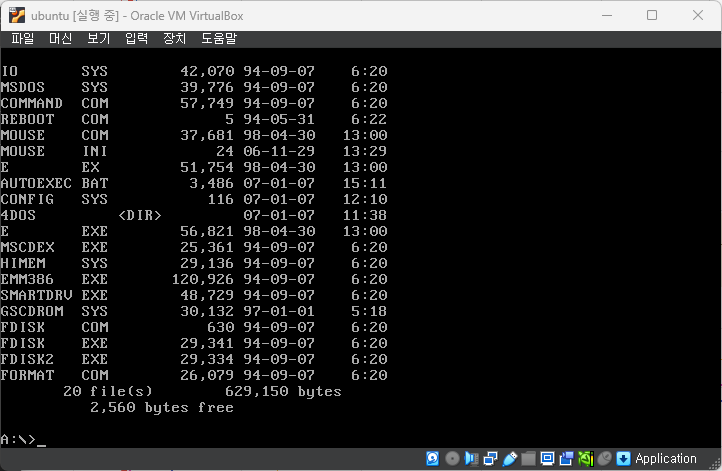Screen dimensions: 722x471
Task: Click the 15:11 time value
Action: coord(365,183)
